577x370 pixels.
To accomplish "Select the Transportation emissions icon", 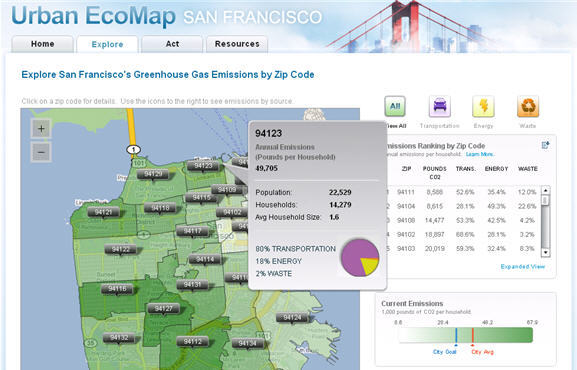I will 440,106.
